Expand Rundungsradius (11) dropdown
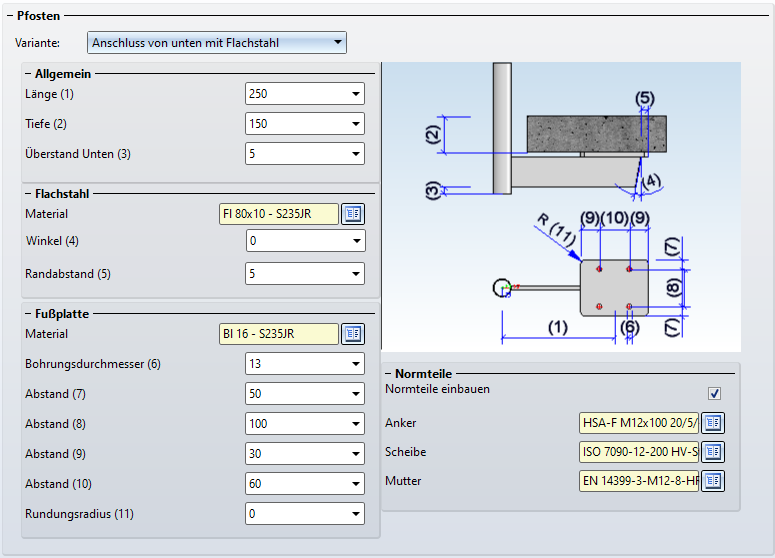The height and width of the screenshot is (558, 775). [356, 515]
